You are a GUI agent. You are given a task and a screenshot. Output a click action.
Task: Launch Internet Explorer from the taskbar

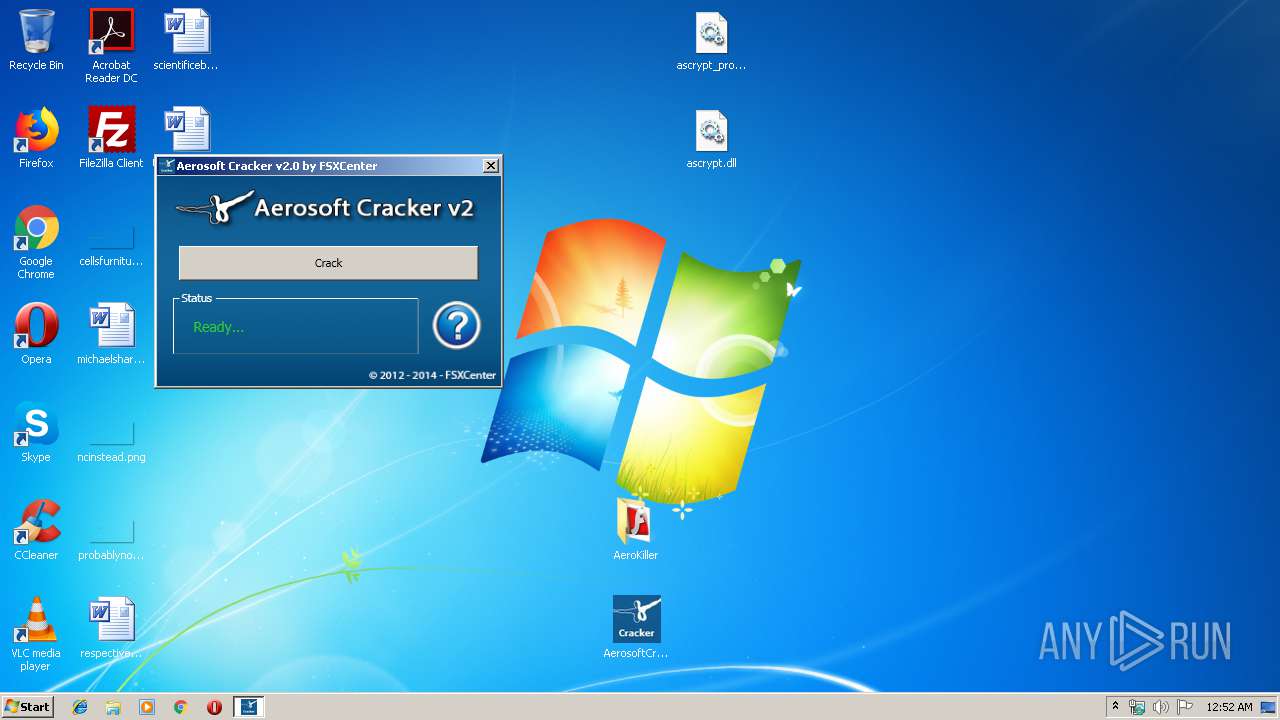click(80, 707)
